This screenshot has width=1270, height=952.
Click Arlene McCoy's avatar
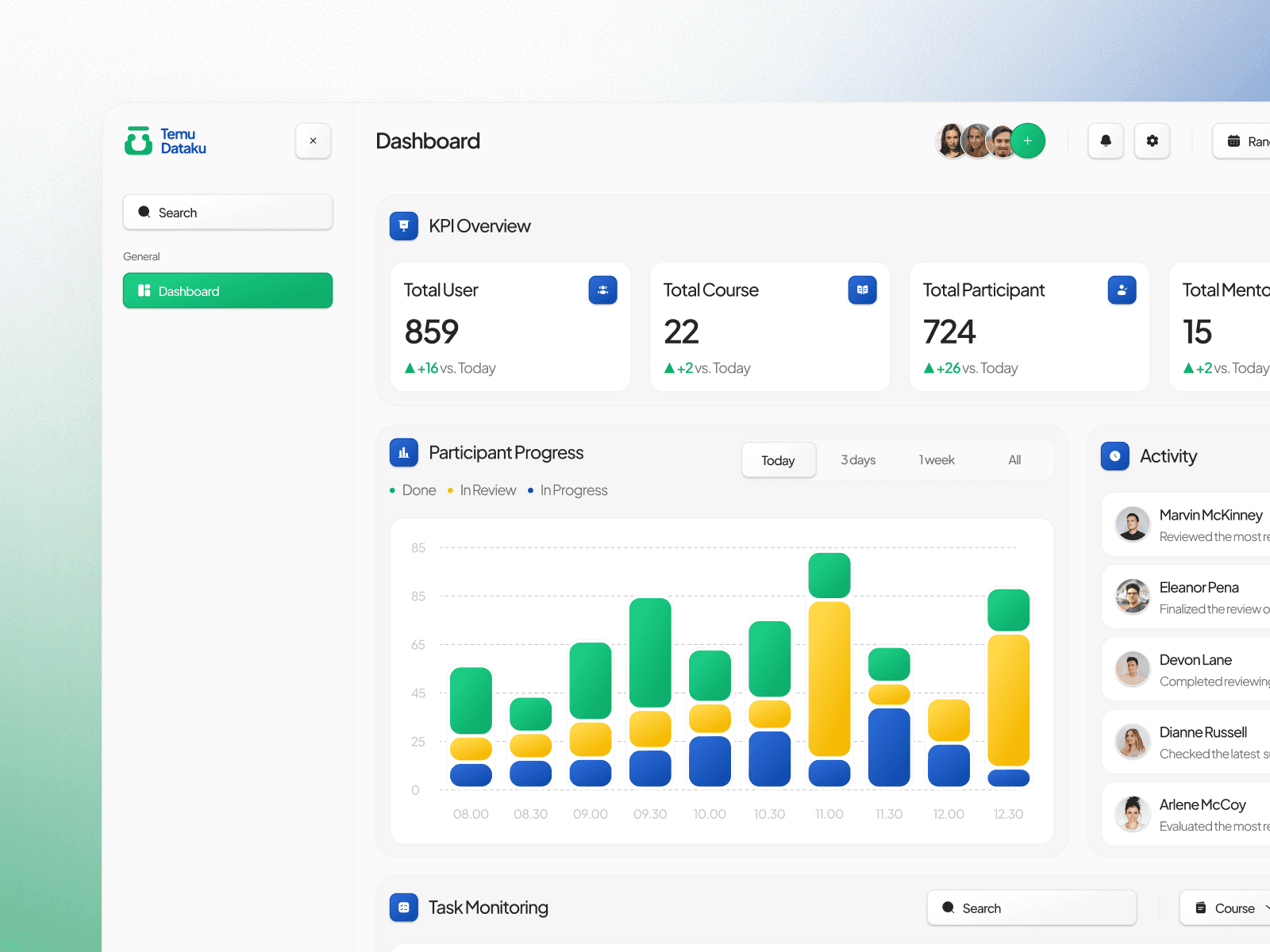point(1133,814)
